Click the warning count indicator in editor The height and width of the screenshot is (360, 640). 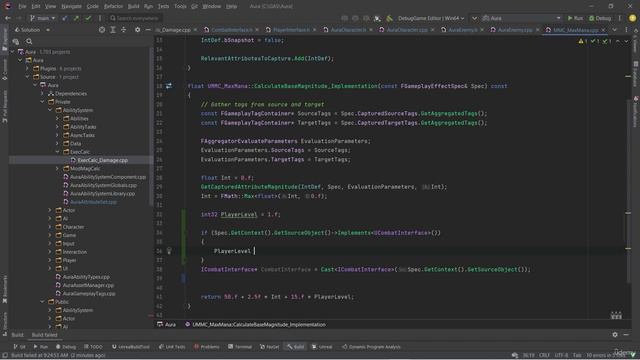583,41
